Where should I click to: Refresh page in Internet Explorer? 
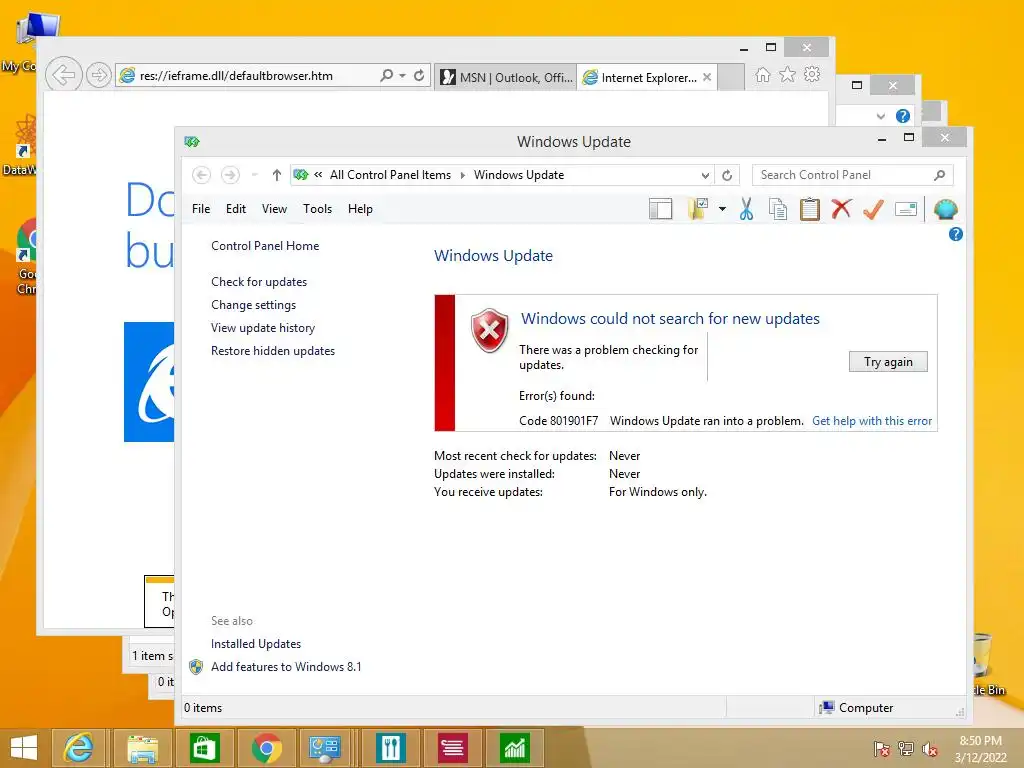(419, 75)
